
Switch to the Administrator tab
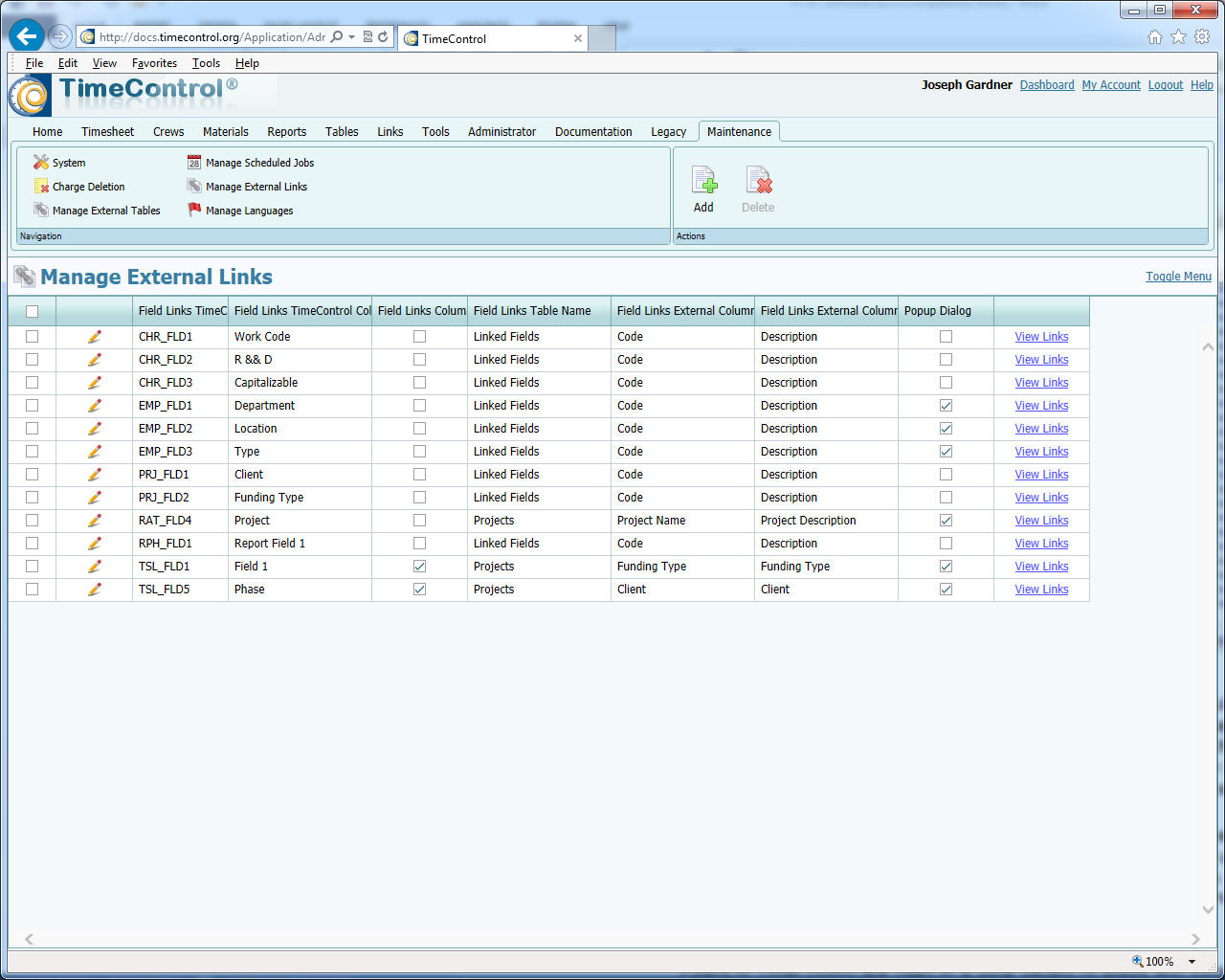tap(501, 132)
